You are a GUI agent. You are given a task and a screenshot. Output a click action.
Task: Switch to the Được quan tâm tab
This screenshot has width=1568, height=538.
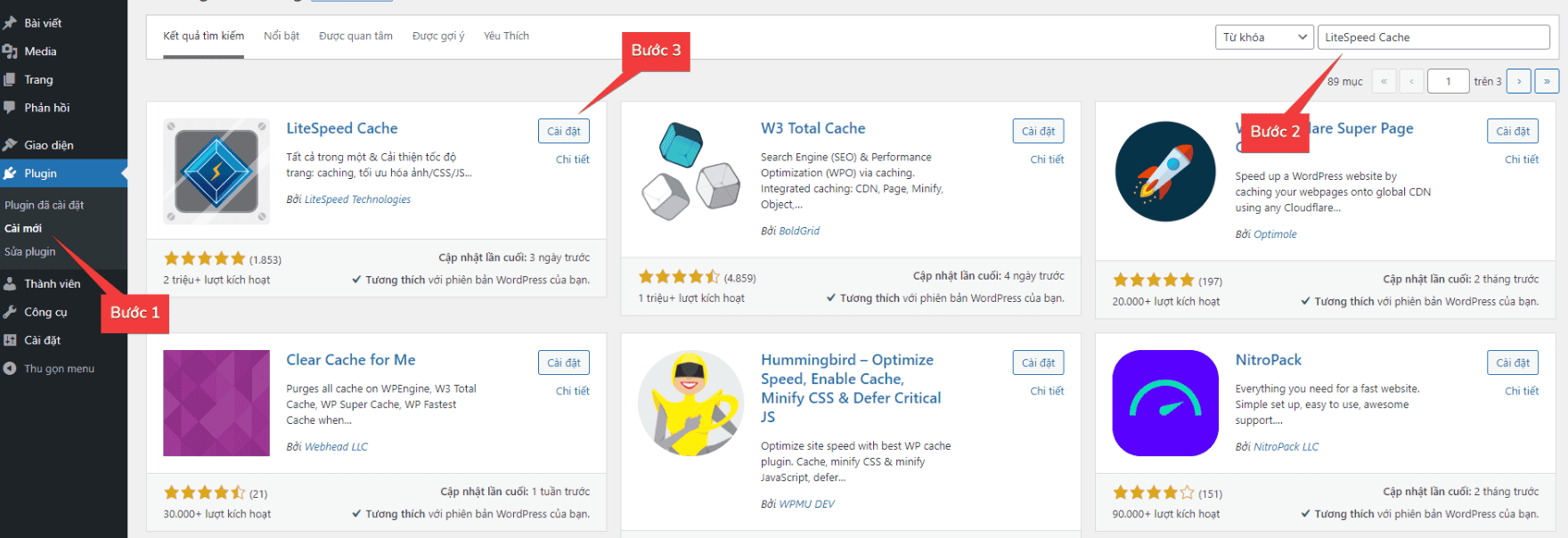coord(355,37)
